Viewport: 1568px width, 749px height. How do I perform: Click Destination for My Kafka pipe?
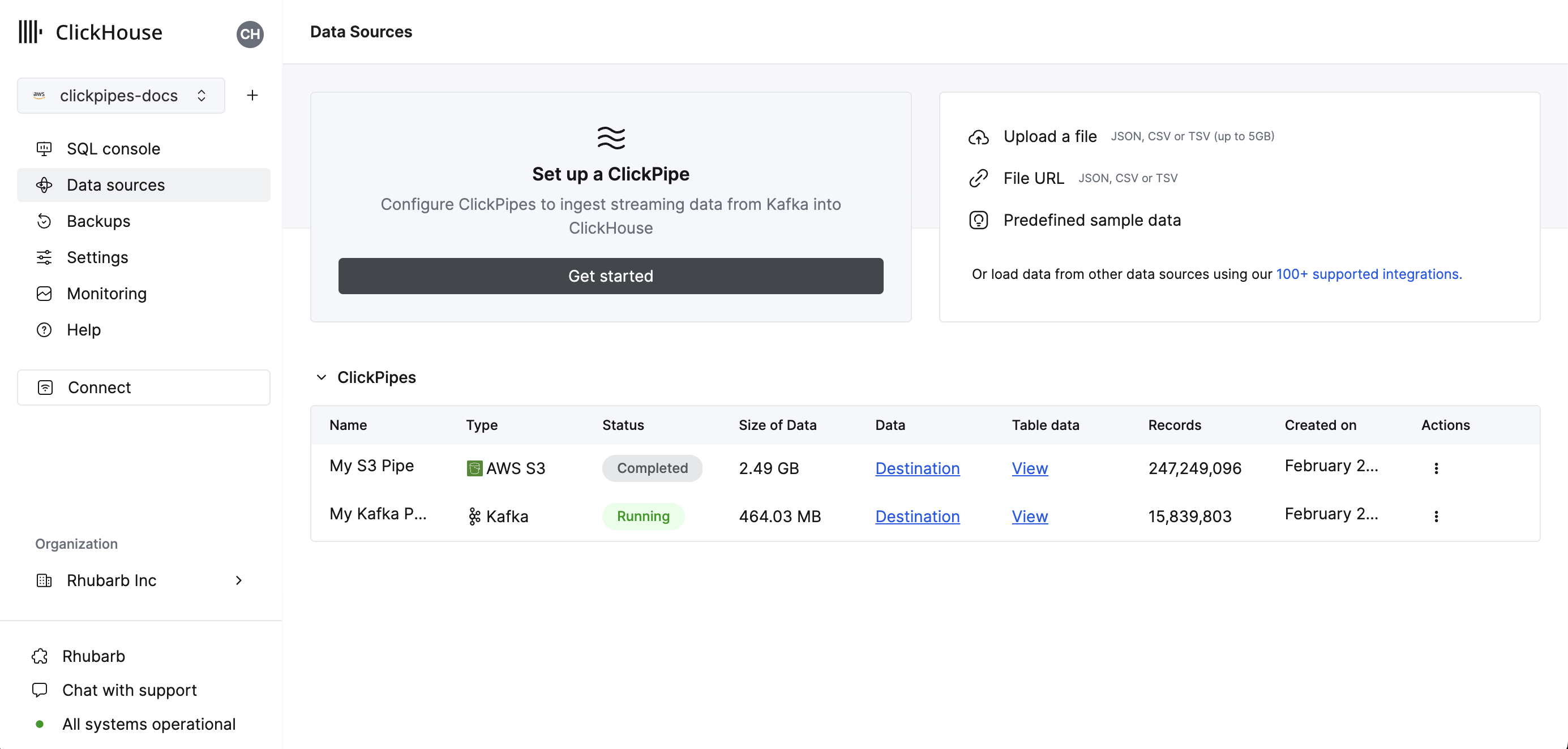[x=917, y=516]
